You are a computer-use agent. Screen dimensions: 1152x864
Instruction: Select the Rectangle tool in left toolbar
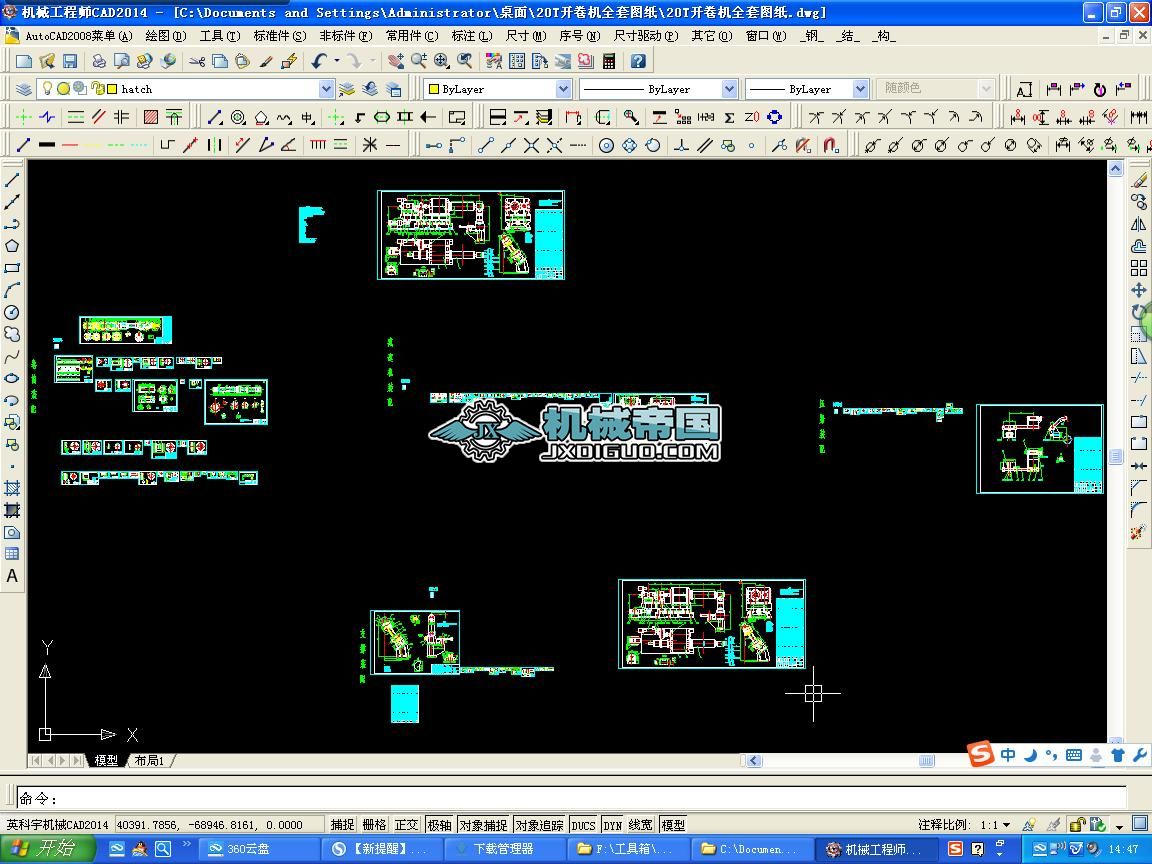(12, 267)
